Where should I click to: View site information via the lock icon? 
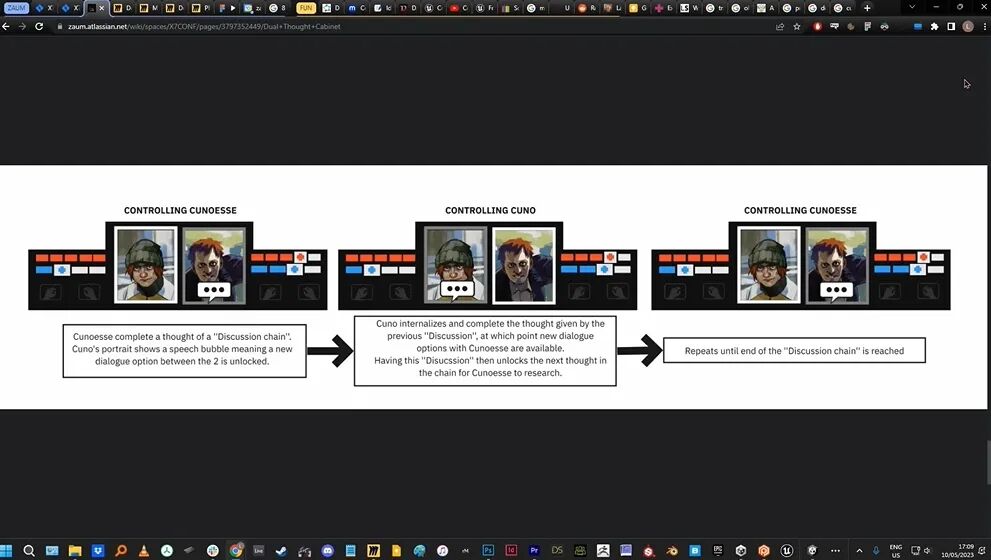[59, 27]
